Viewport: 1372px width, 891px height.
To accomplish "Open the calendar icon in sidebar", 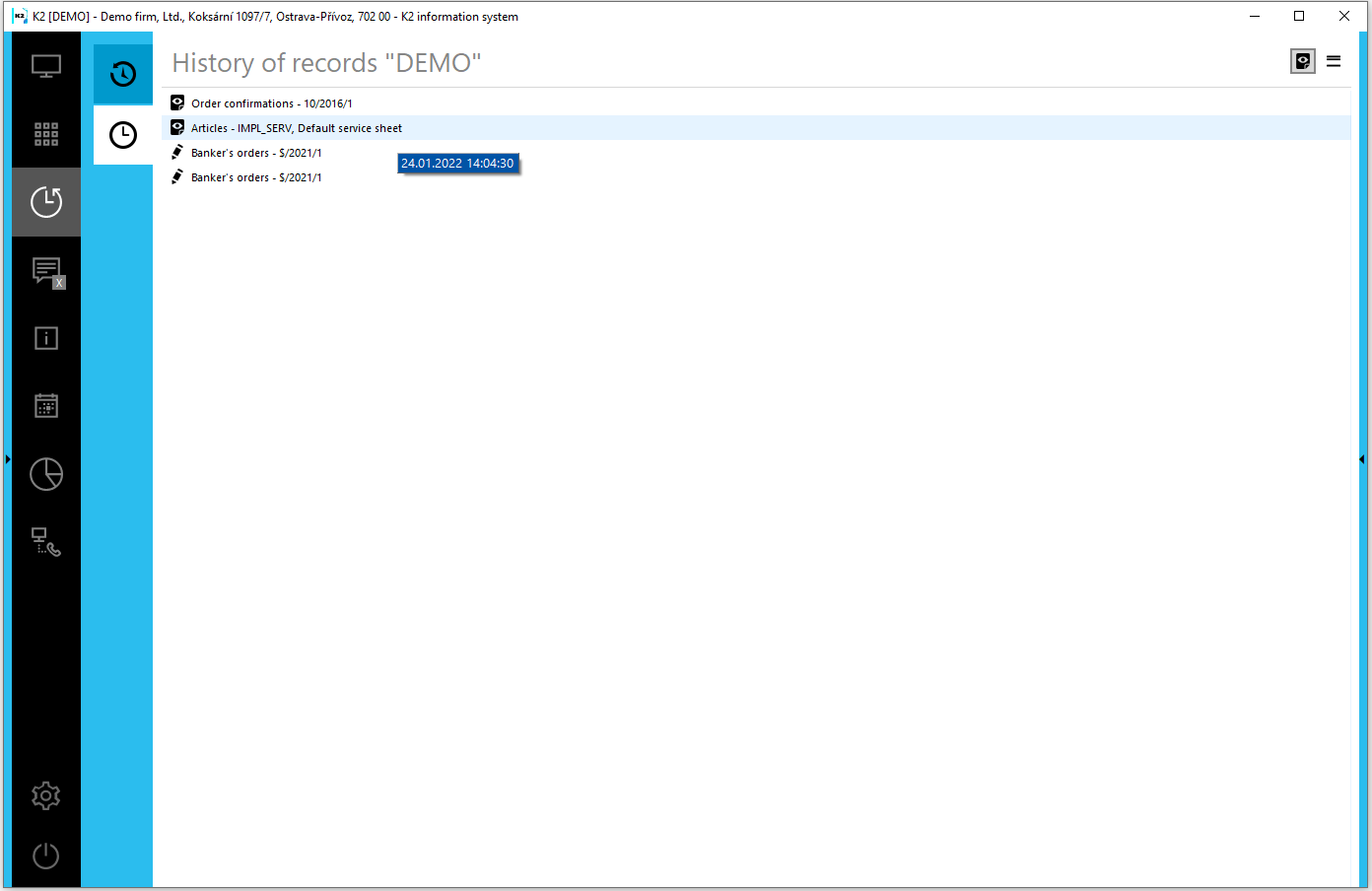I will [46, 405].
